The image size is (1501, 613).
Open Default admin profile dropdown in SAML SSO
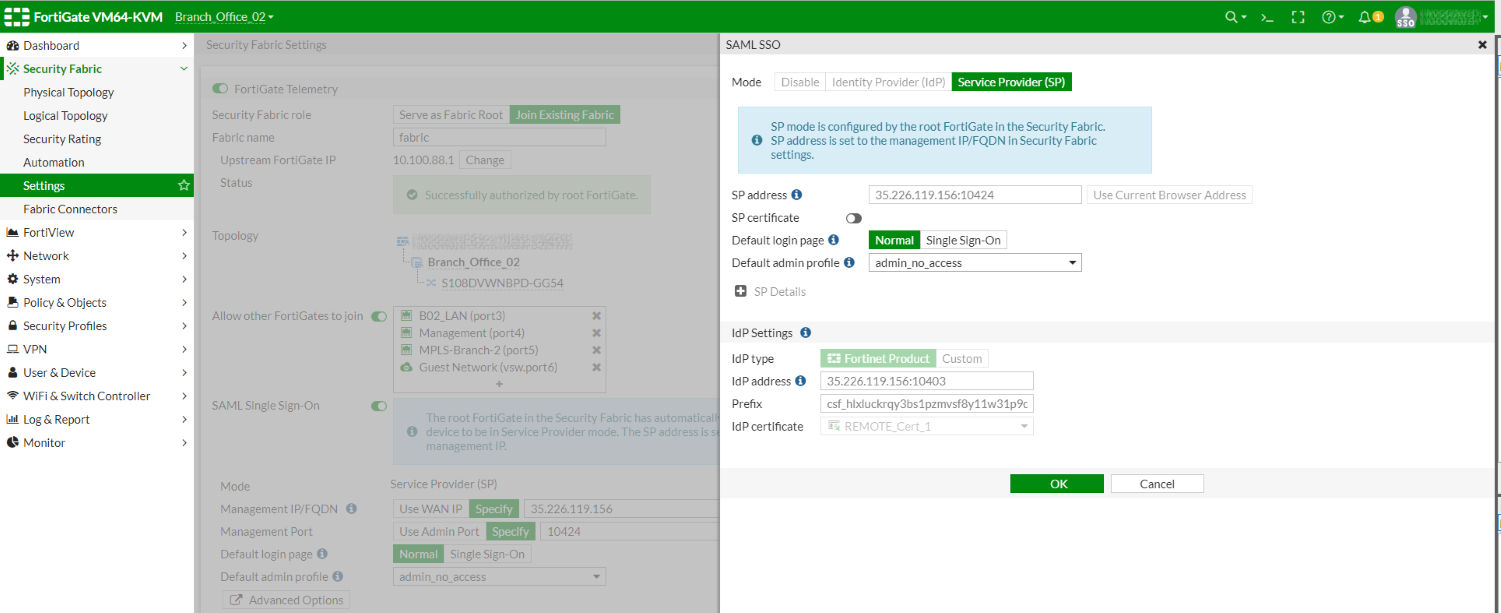tap(975, 263)
